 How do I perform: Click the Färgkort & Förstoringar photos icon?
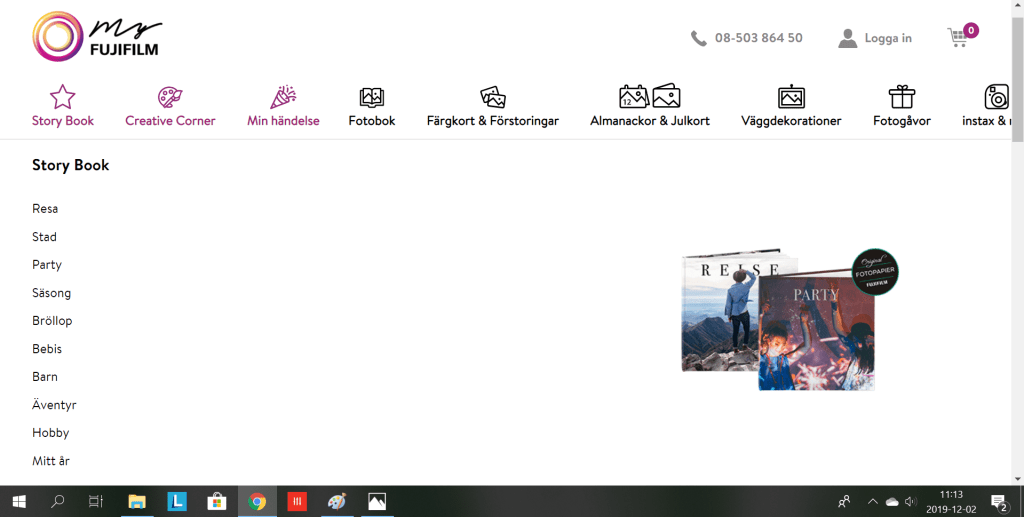[492, 97]
